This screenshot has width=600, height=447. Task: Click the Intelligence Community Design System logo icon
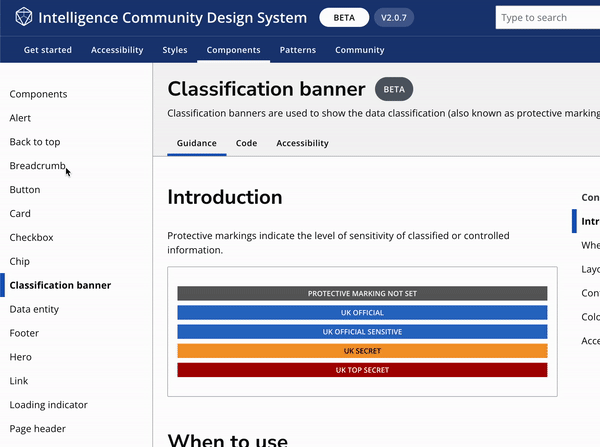point(24,17)
